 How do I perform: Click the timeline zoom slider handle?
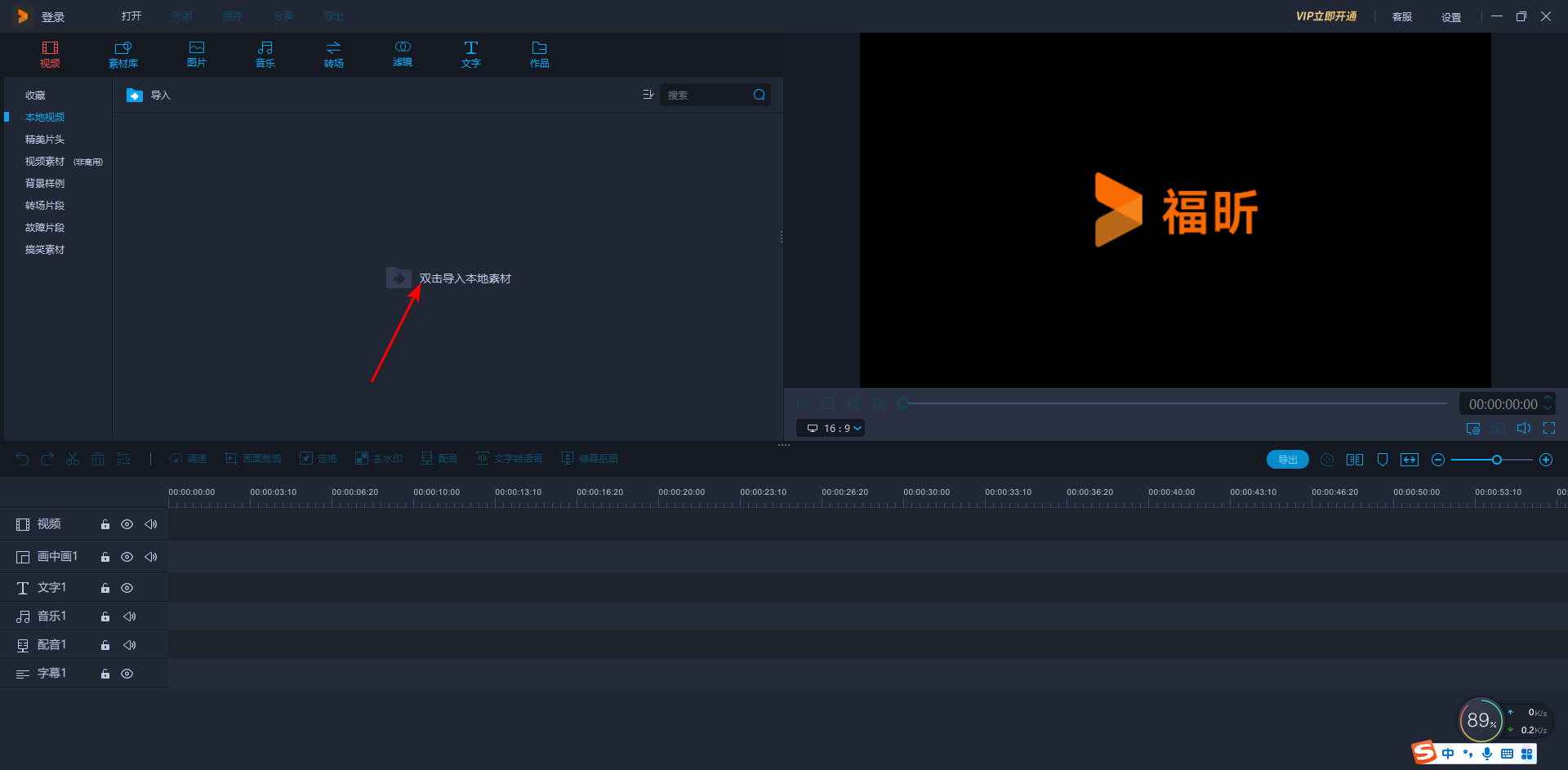tap(1496, 460)
